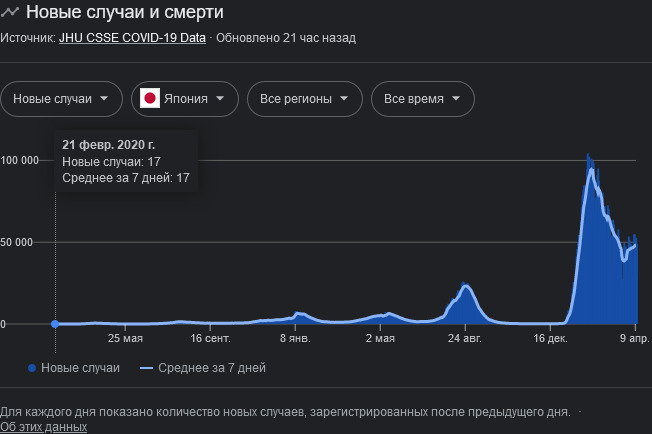The image size is (652, 434).
Task: Click the 50 000 y-axis label
Action: [x=20, y=242]
